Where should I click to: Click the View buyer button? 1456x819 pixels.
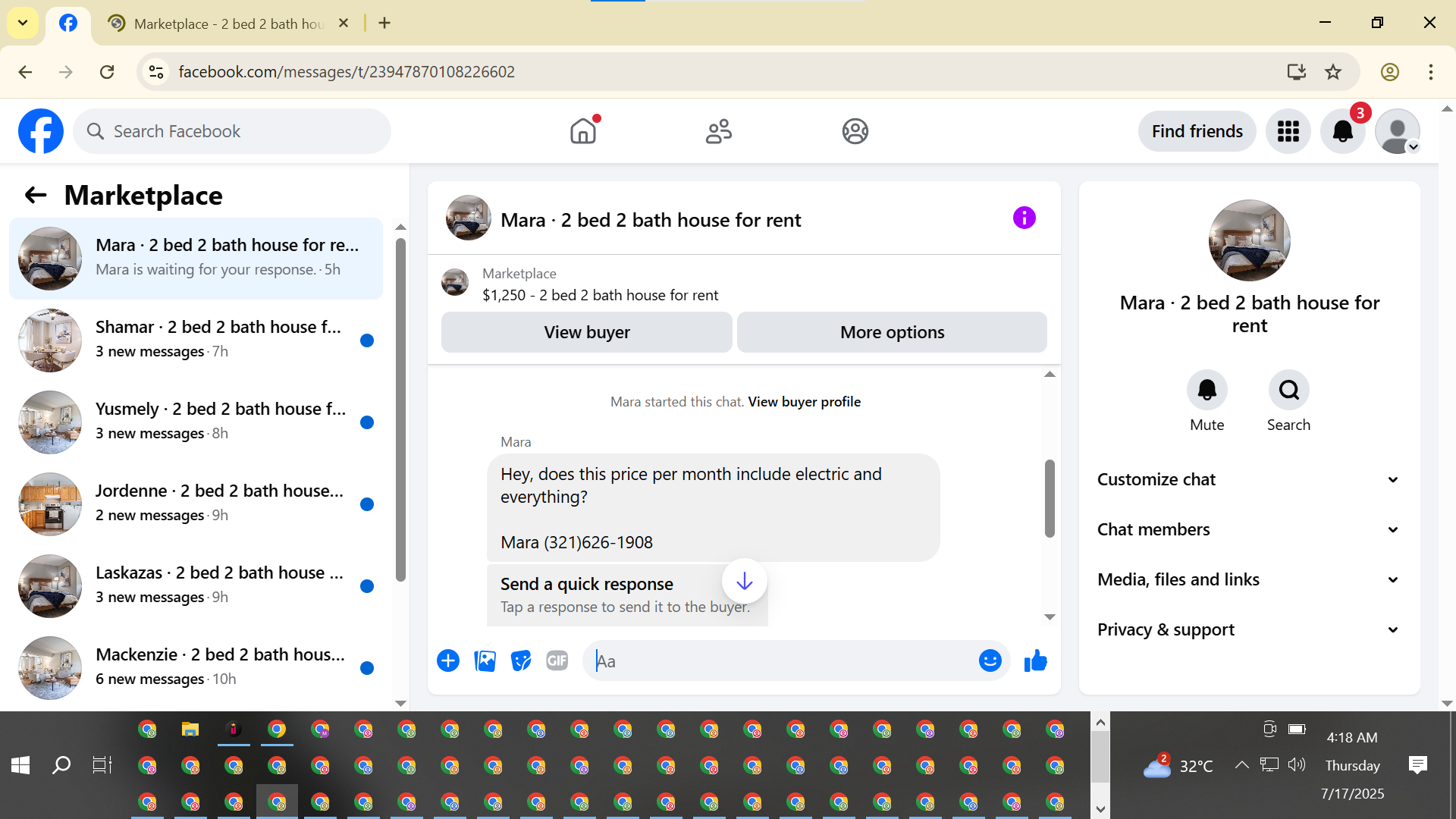point(586,332)
